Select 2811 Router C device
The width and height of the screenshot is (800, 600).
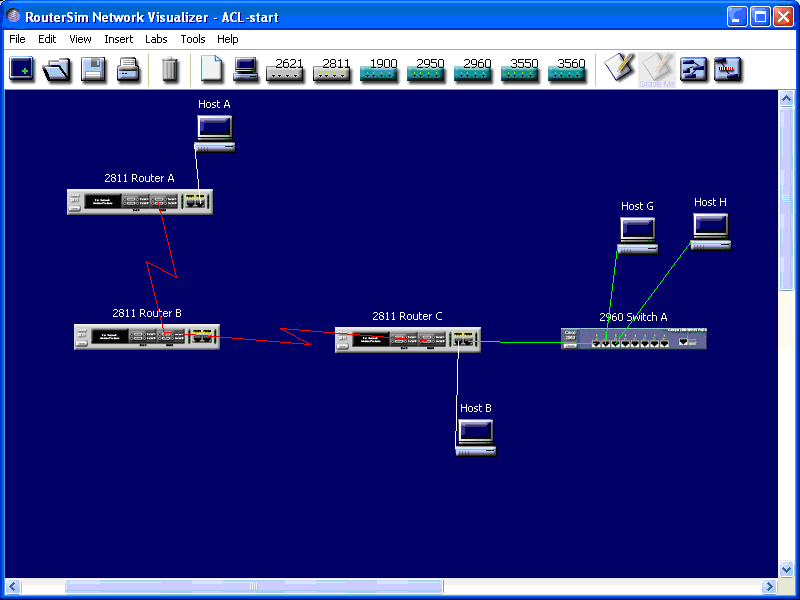[408, 340]
